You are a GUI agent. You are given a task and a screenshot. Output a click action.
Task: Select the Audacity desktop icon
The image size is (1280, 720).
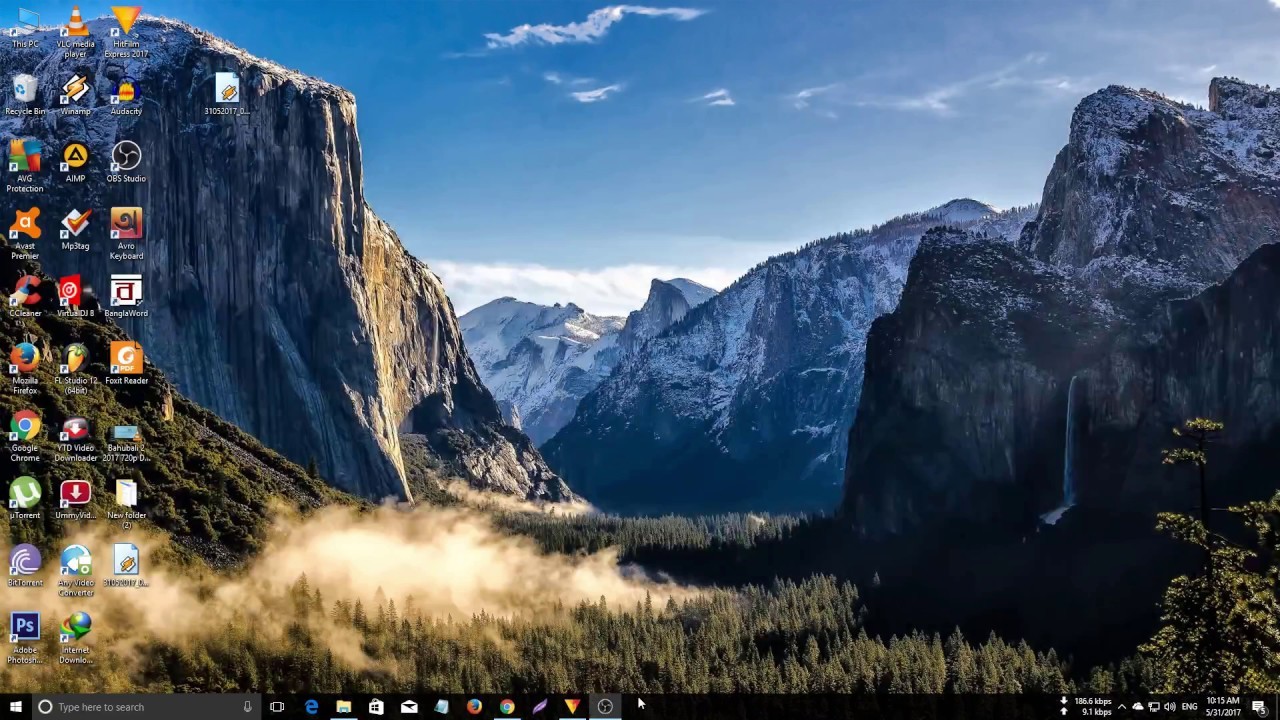[126, 91]
